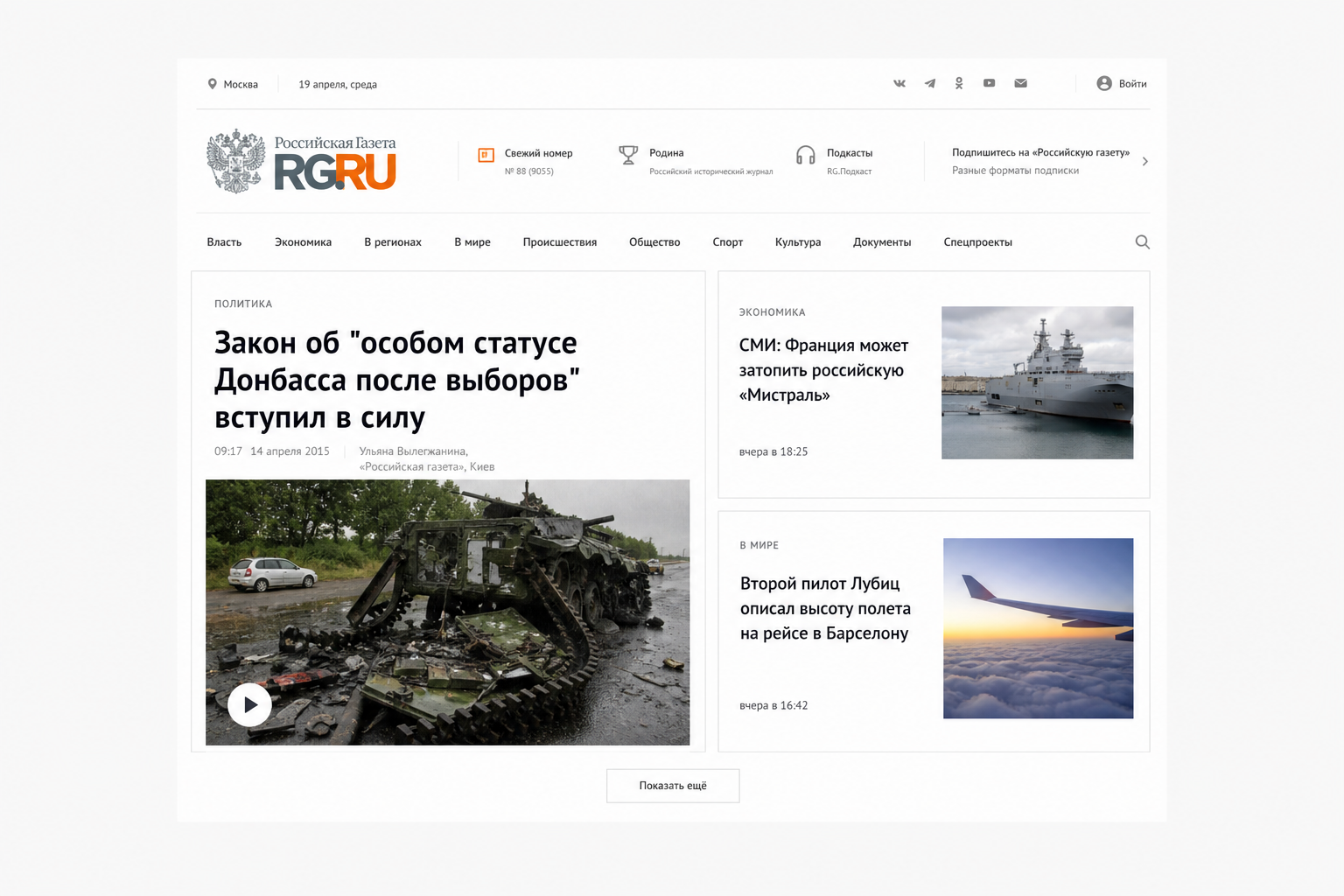This screenshot has height=896, width=1344.
Task: Open the Второй пилот Лубиц headline
Action: [x=825, y=608]
